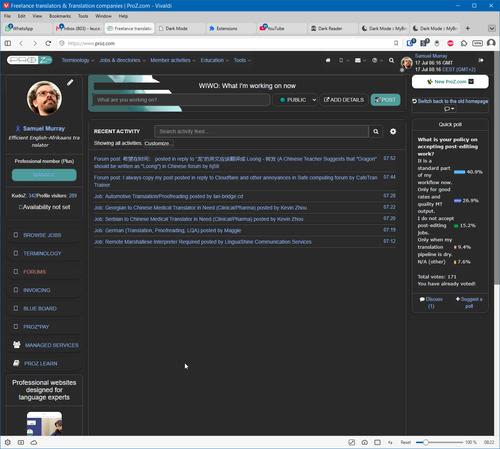The height and width of the screenshot is (449, 500).
Task: Open activity feed settings gear
Action: coord(393,131)
